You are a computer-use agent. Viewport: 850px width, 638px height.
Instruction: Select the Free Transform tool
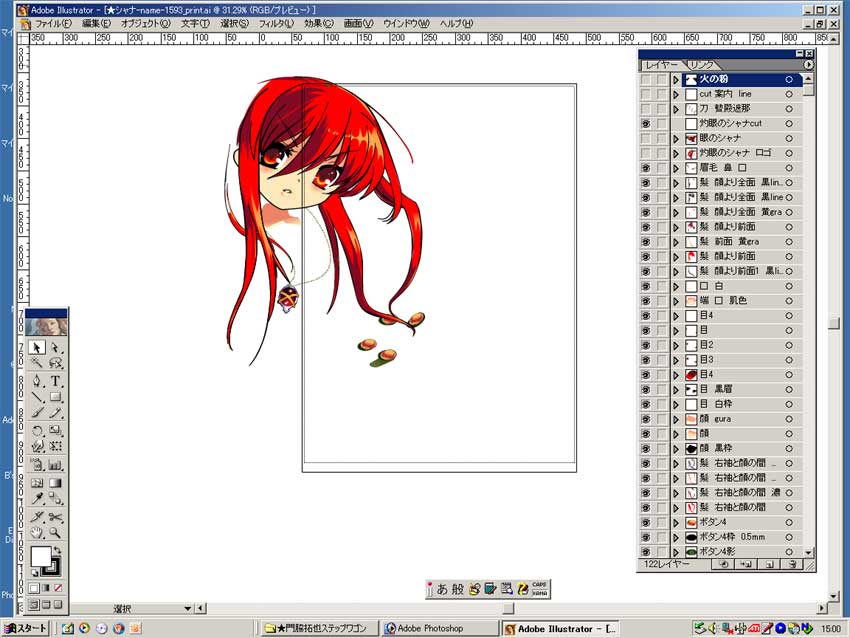tap(55, 446)
